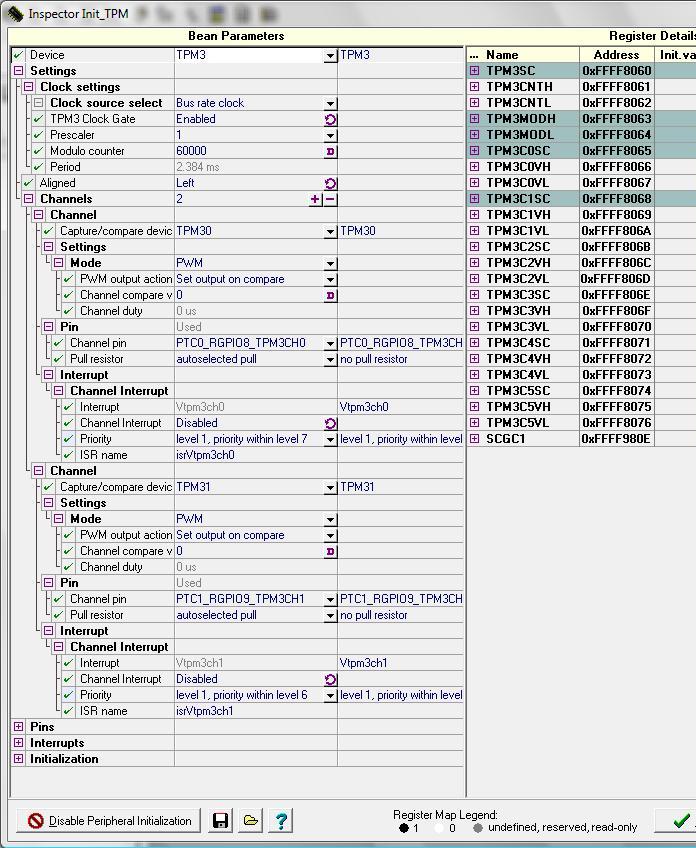Click the Aligned row checkmark
Screen dimensions: 696x848
pos(28,183)
